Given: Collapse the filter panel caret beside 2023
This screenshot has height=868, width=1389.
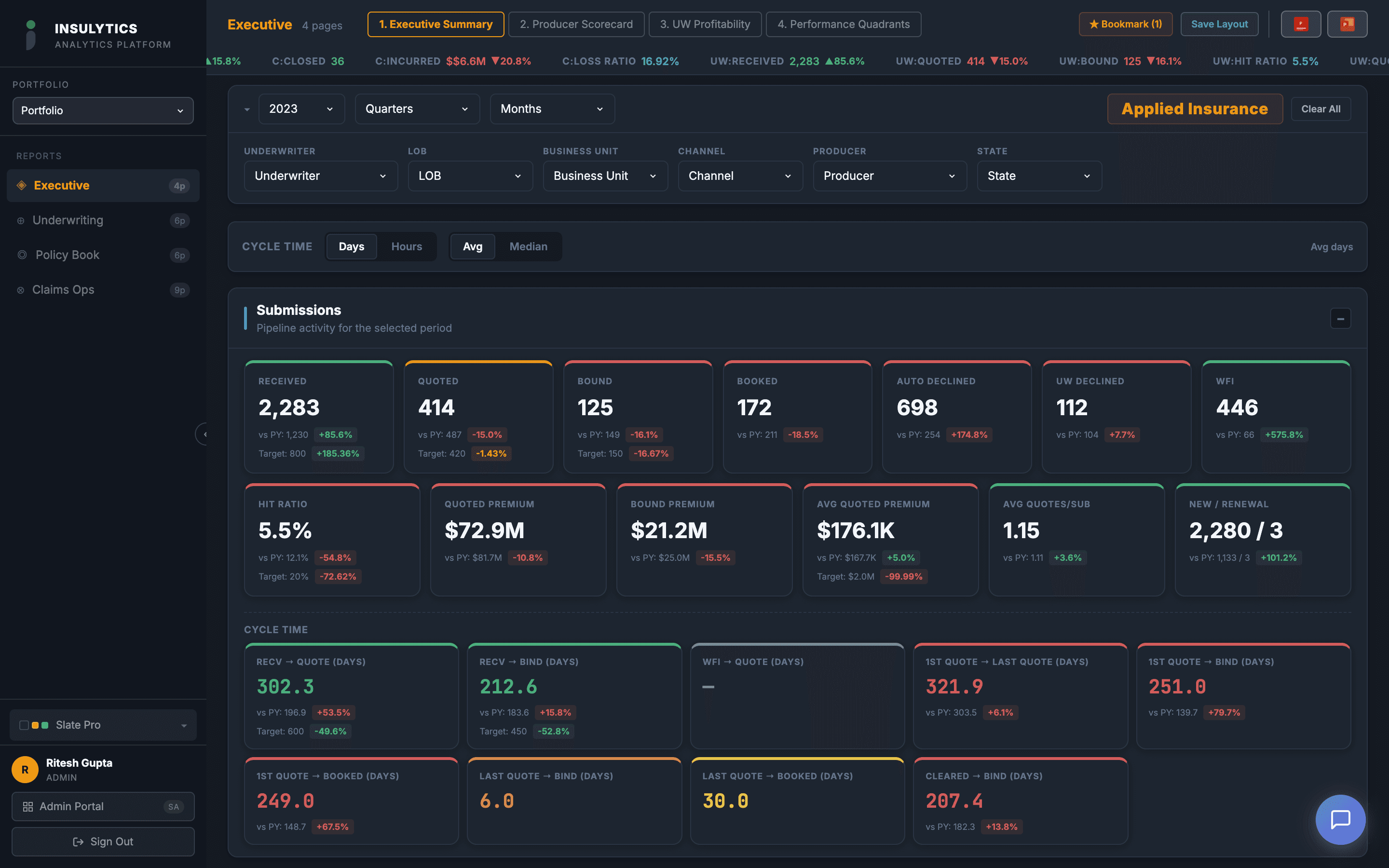Looking at the screenshot, I should pyautogui.click(x=247, y=109).
